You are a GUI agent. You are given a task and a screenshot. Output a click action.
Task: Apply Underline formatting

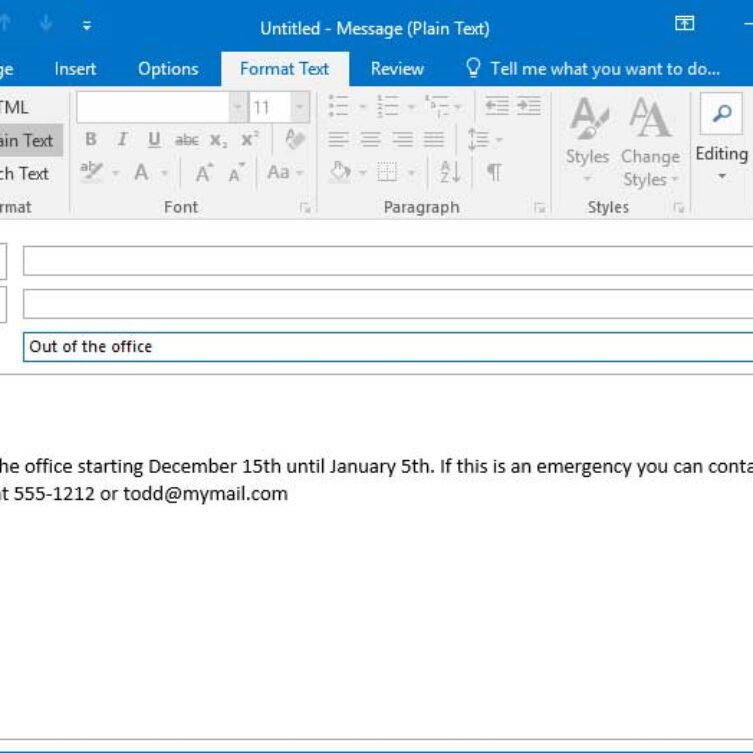(154, 140)
